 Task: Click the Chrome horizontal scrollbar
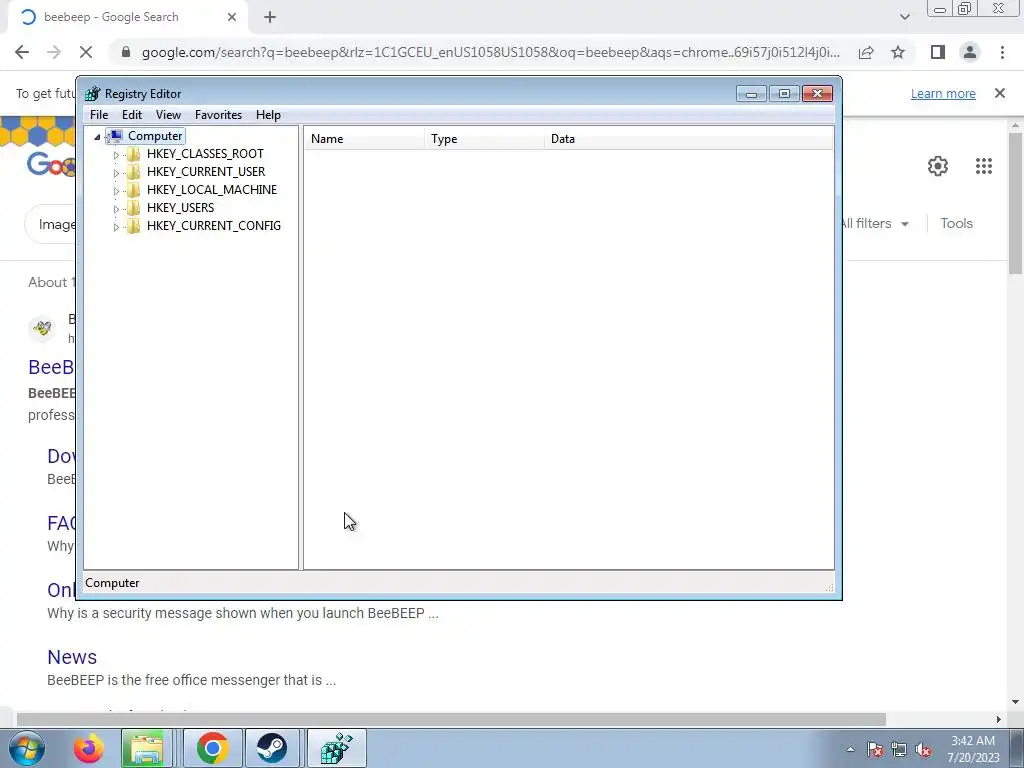[x=451, y=720]
